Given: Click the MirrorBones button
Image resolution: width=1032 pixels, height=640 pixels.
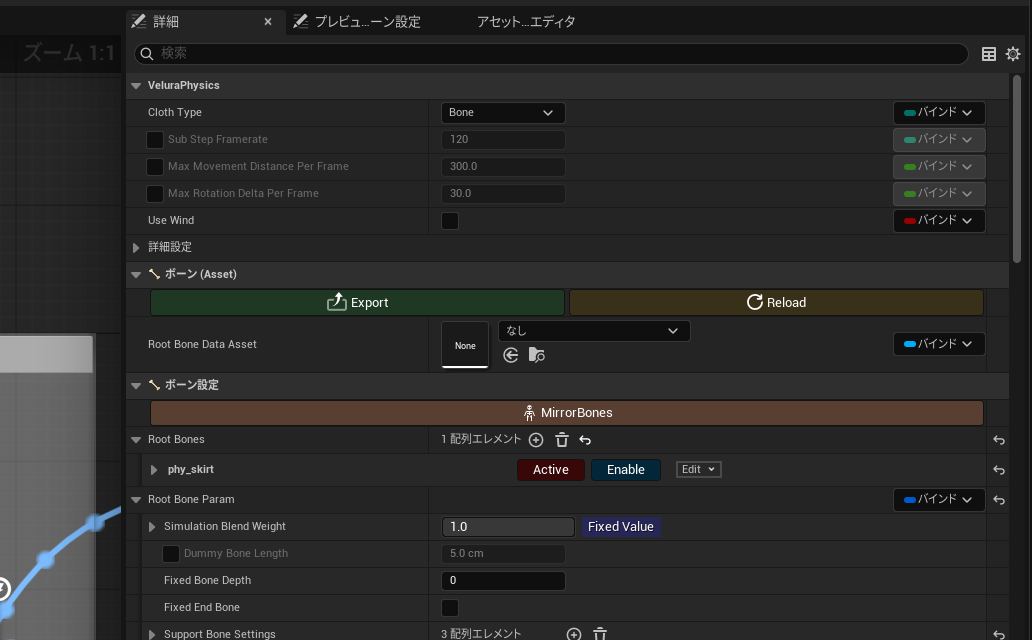Looking at the screenshot, I should point(567,413).
